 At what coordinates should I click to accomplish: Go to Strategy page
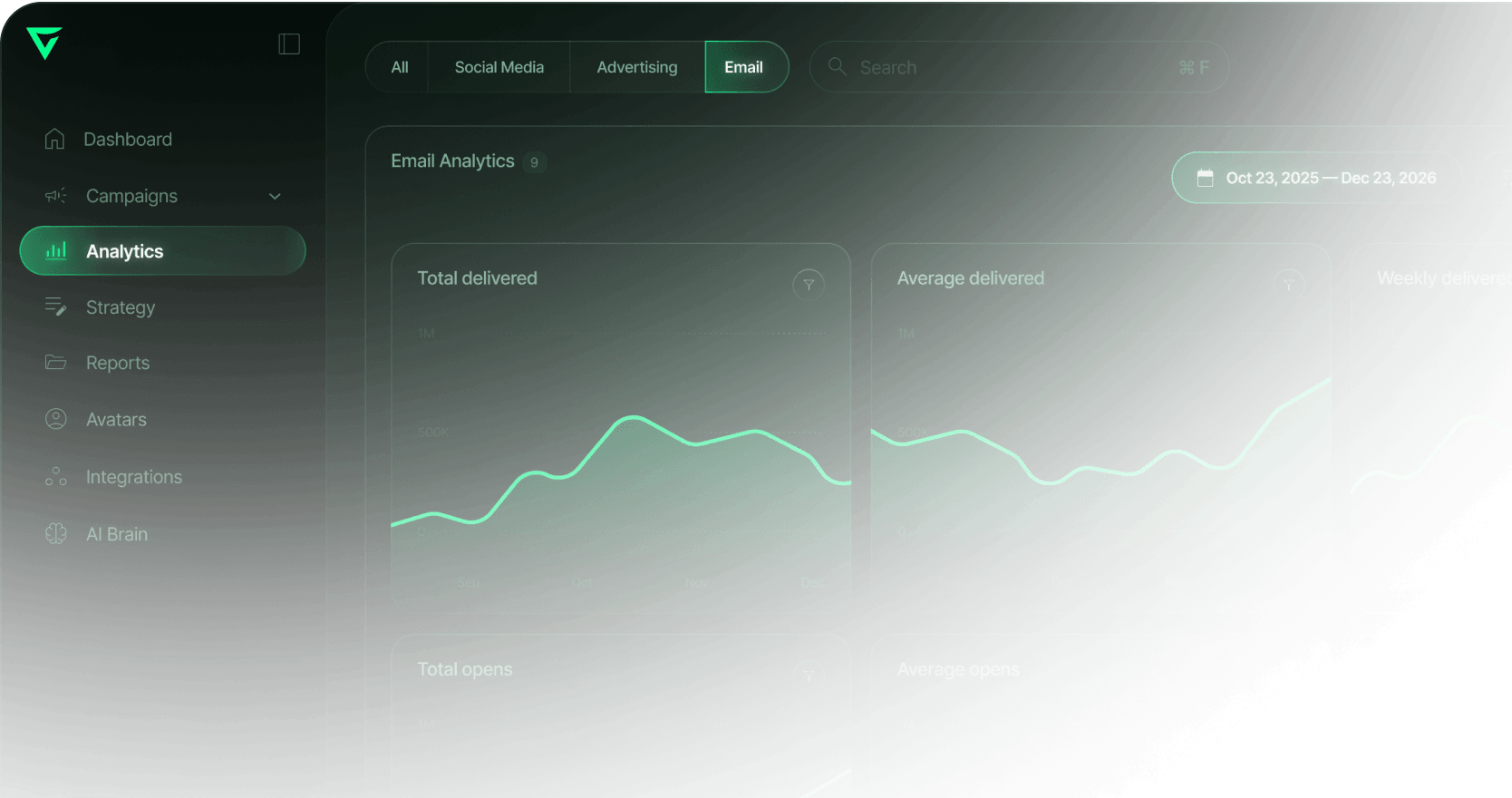pos(163,307)
